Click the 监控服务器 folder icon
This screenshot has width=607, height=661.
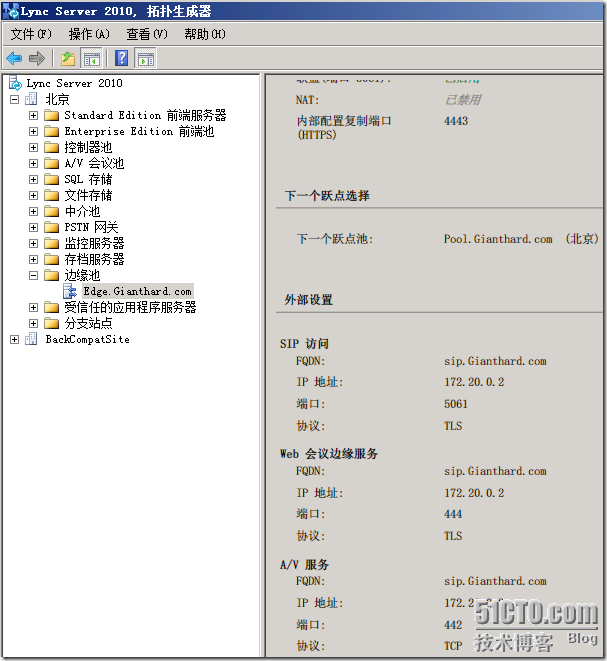coord(51,243)
